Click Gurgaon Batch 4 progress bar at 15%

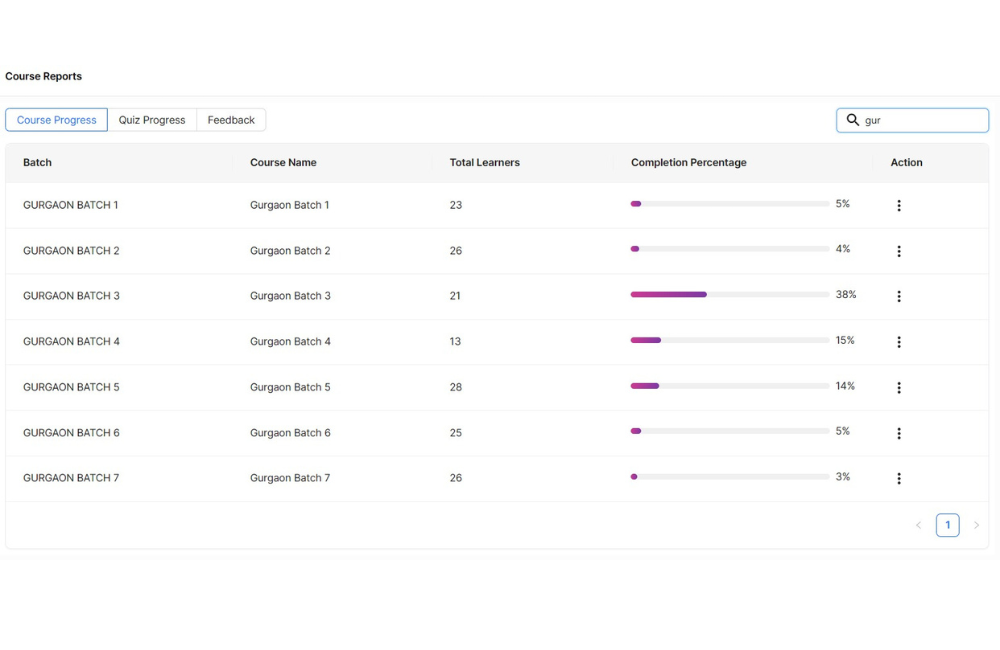(730, 341)
